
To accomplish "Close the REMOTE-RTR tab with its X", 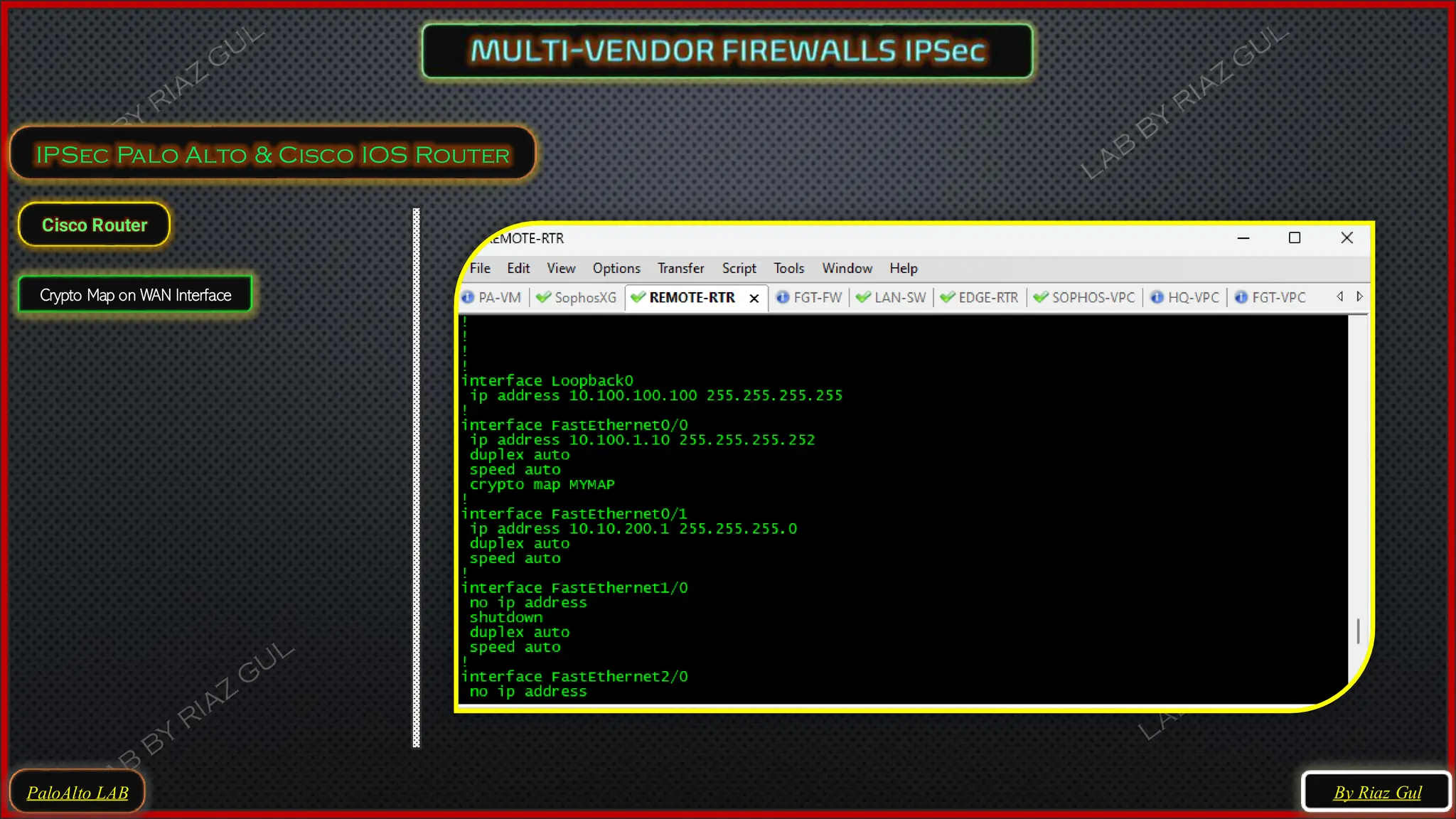I will pyautogui.click(x=754, y=299).
